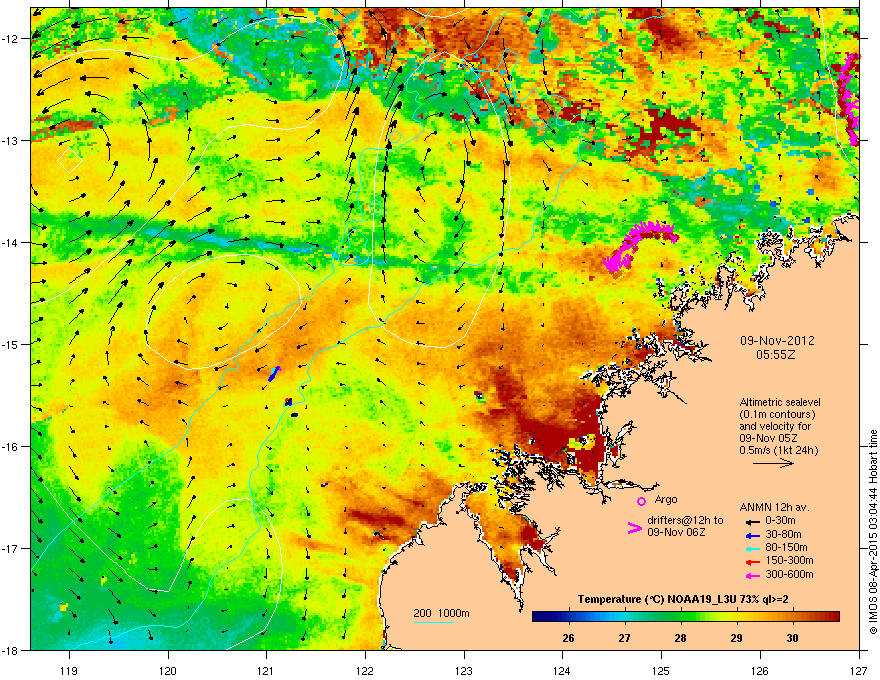Screen dimensions: 880x680
Task: Click the white diamond marker near 119°E
Action: tap(70, 160)
